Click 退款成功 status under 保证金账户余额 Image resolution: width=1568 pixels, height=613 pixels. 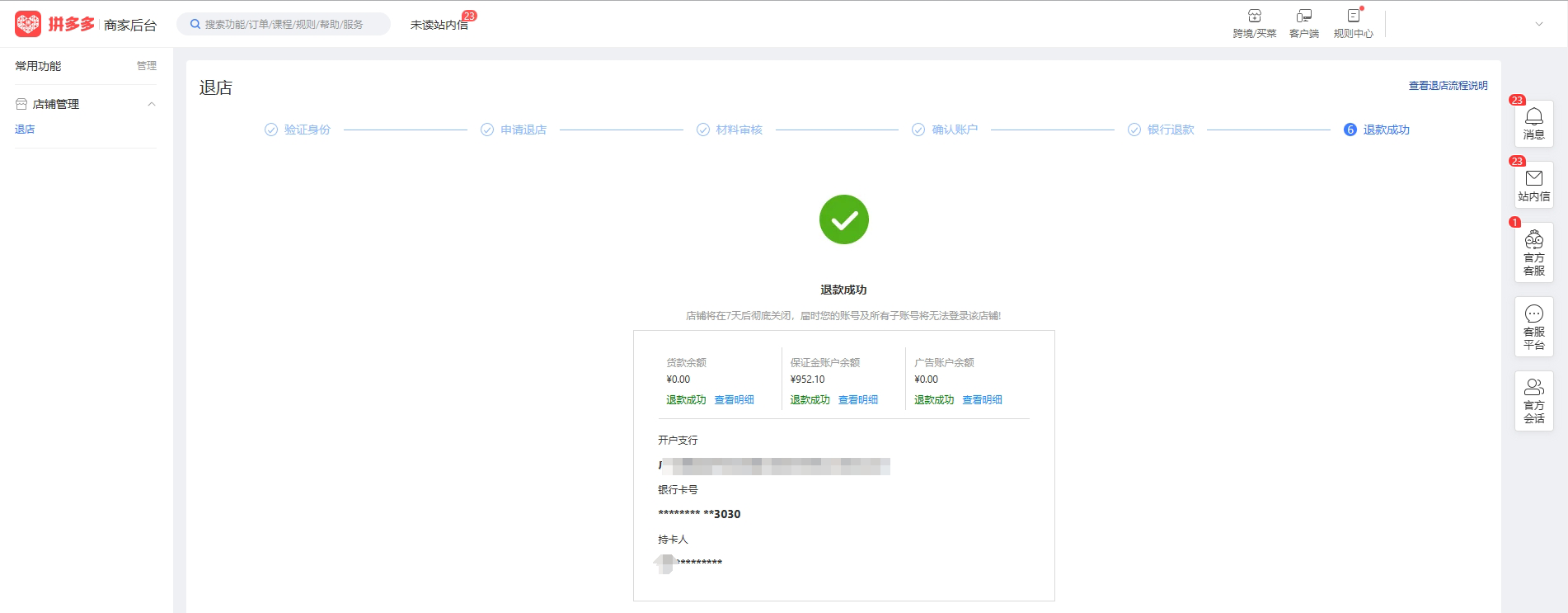[x=810, y=400]
